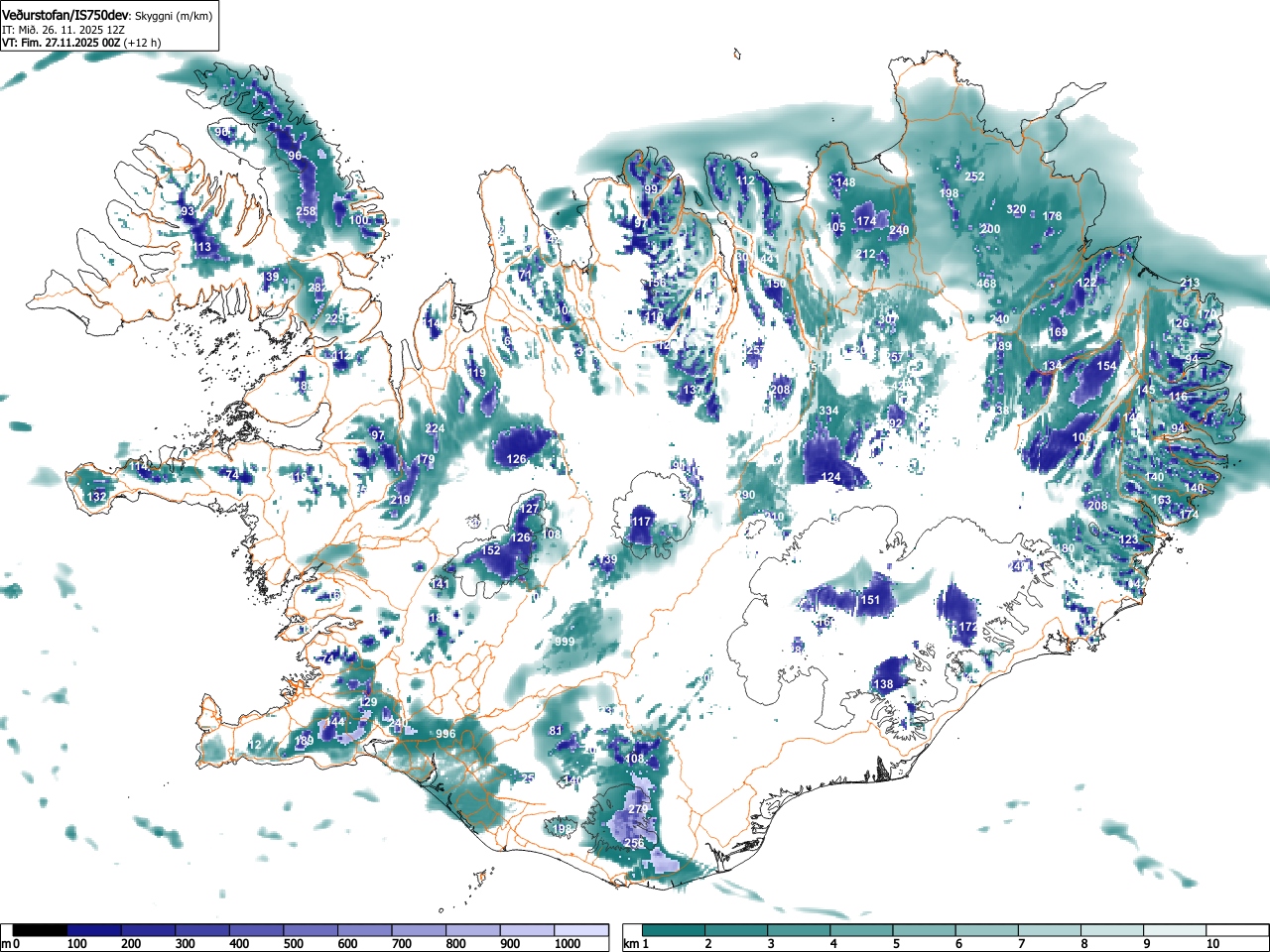Click the 3–4 km teal legend swatch
The height and width of the screenshot is (952, 1270).
click(x=800, y=930)
